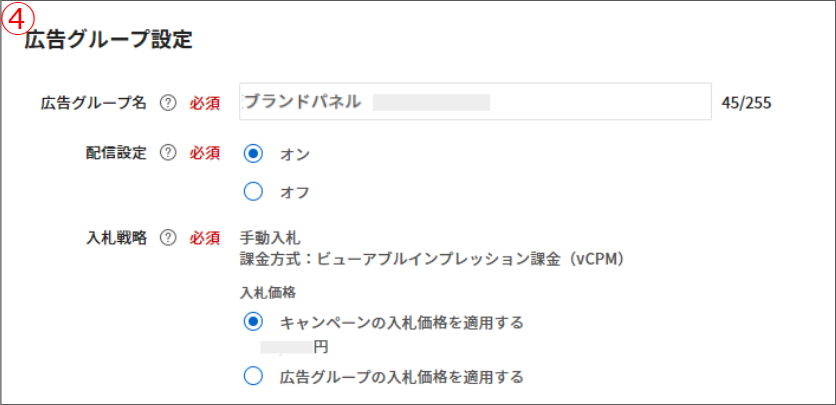Image resolution: width=836 pixels, height=405 pixels.
Task: Click help icon beside 広告グループ名
Action: (x=168, y=102)
